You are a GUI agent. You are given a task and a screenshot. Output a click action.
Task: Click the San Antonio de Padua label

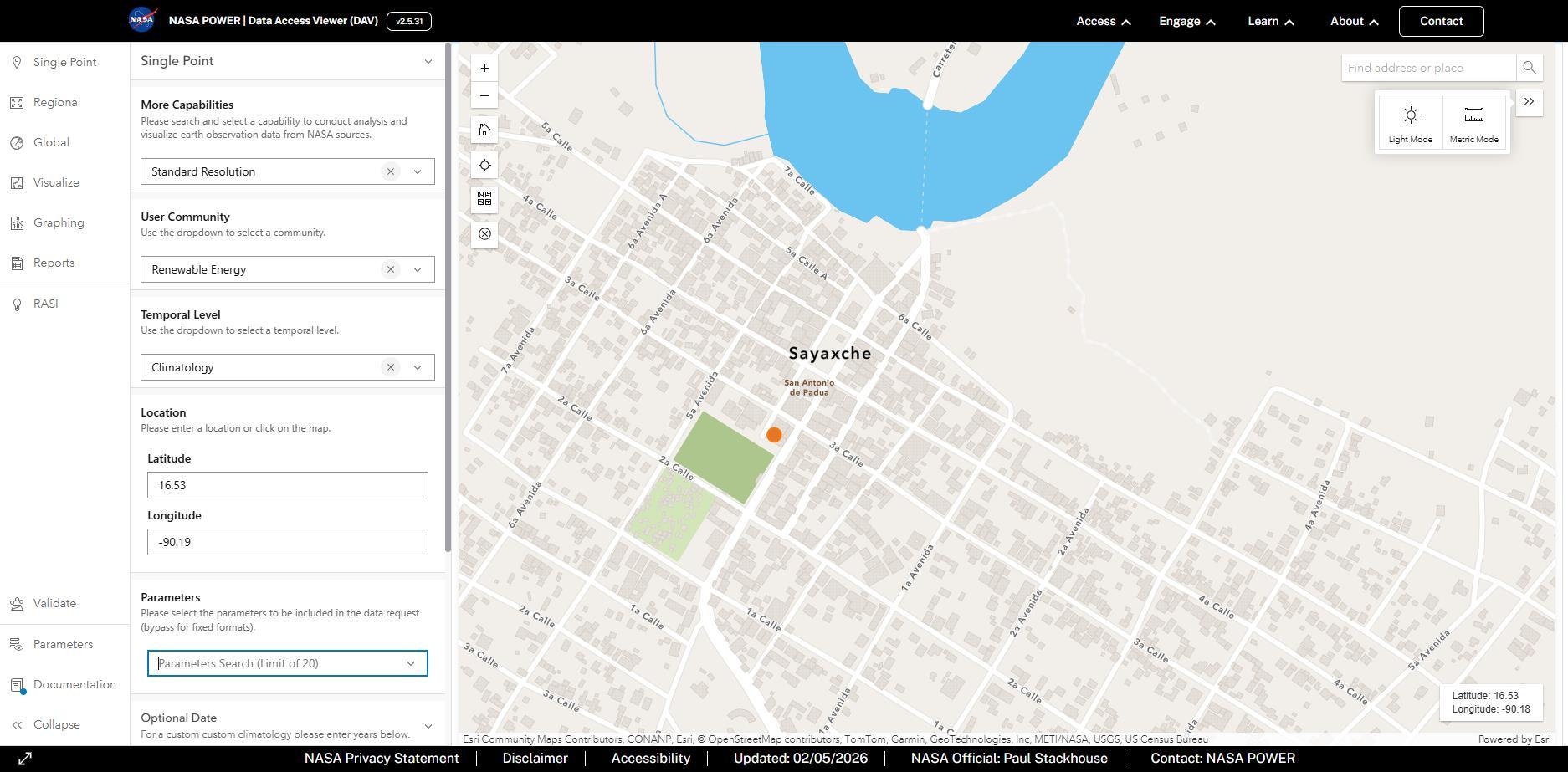click(809, 387)
